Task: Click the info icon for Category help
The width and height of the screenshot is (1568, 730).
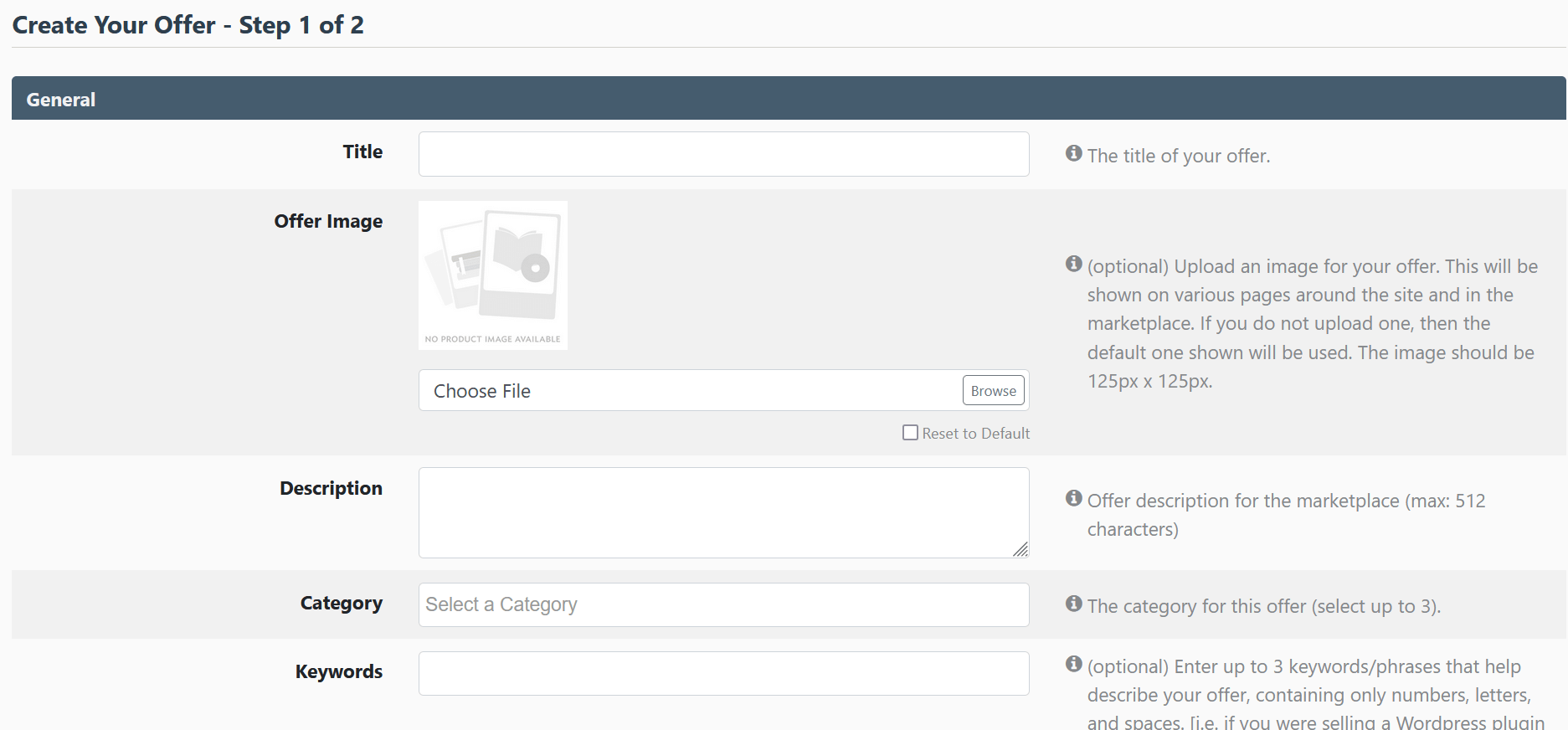Action: [1073, 604]
